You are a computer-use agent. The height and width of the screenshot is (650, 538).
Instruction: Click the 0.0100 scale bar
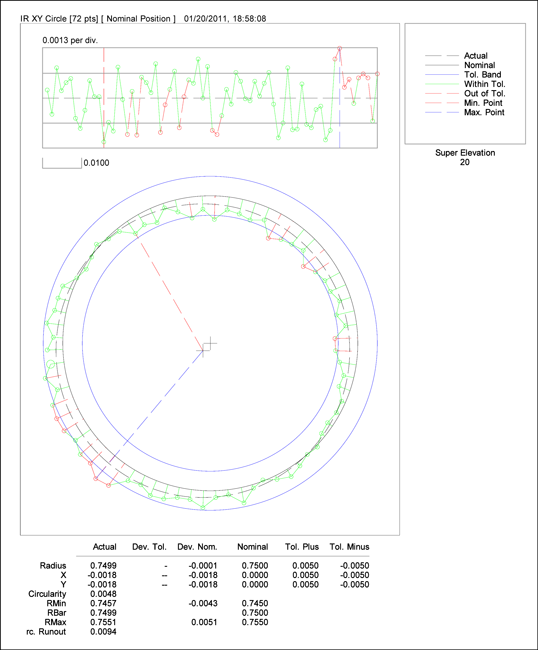(62, 163)
